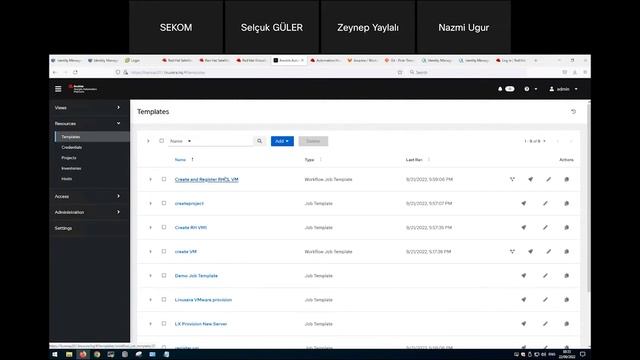The width and height of the screenshot is (640, 360).
Task: Open the Windows Start menu
Action: click(55, 354)
